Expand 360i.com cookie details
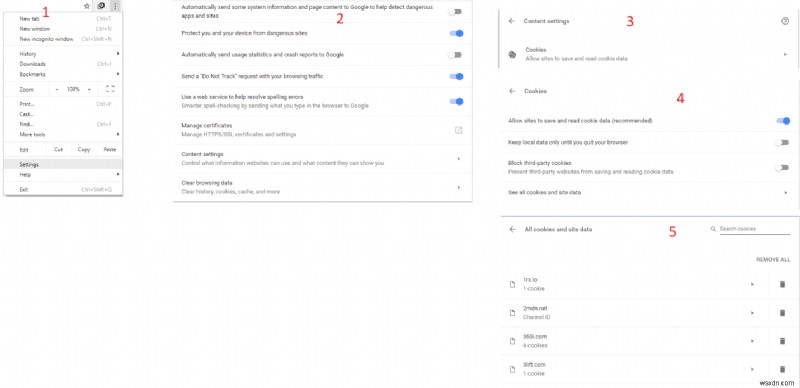 click(752, 341)
